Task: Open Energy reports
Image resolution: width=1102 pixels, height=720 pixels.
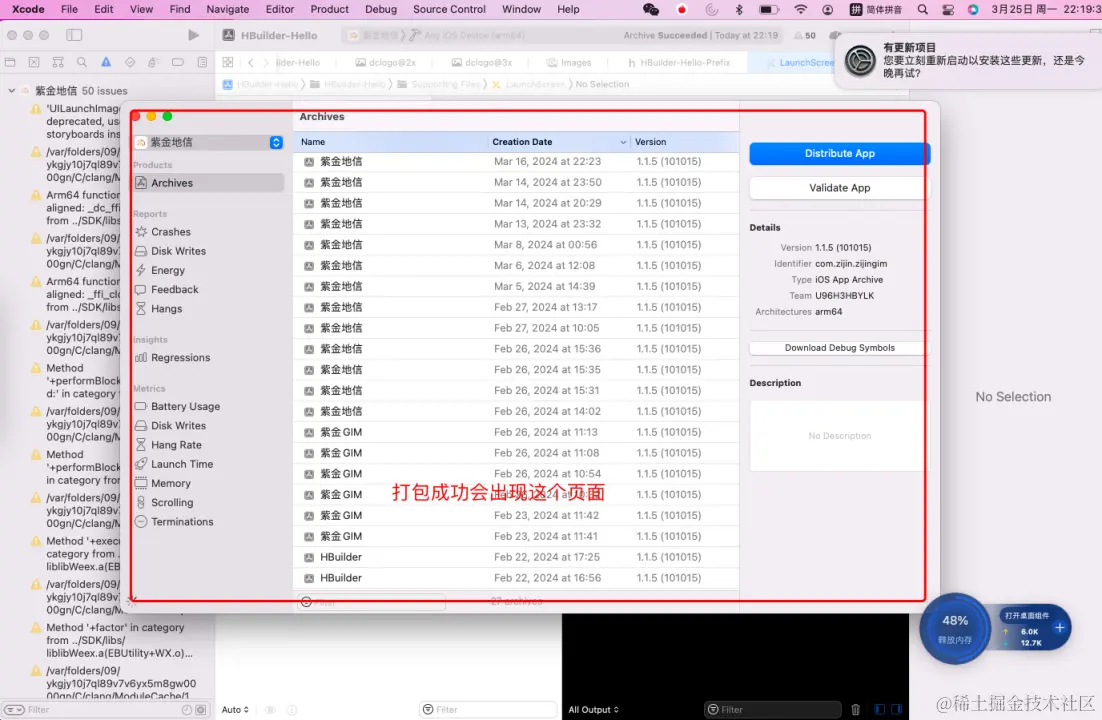Action: [167, 270]
